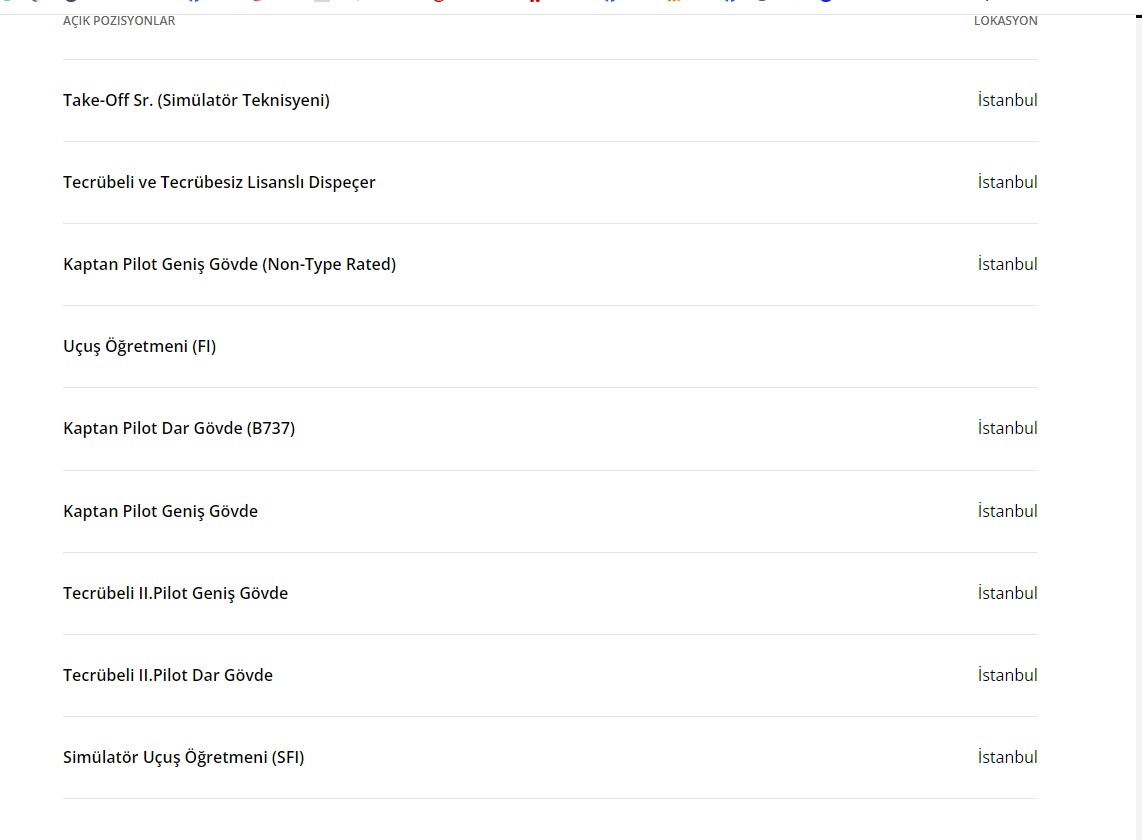The width and height of the screenshot is (1142, 840).
Task: Open the Uçuş Öğretmeni (FI) position
Action: [x=139, y=346]
